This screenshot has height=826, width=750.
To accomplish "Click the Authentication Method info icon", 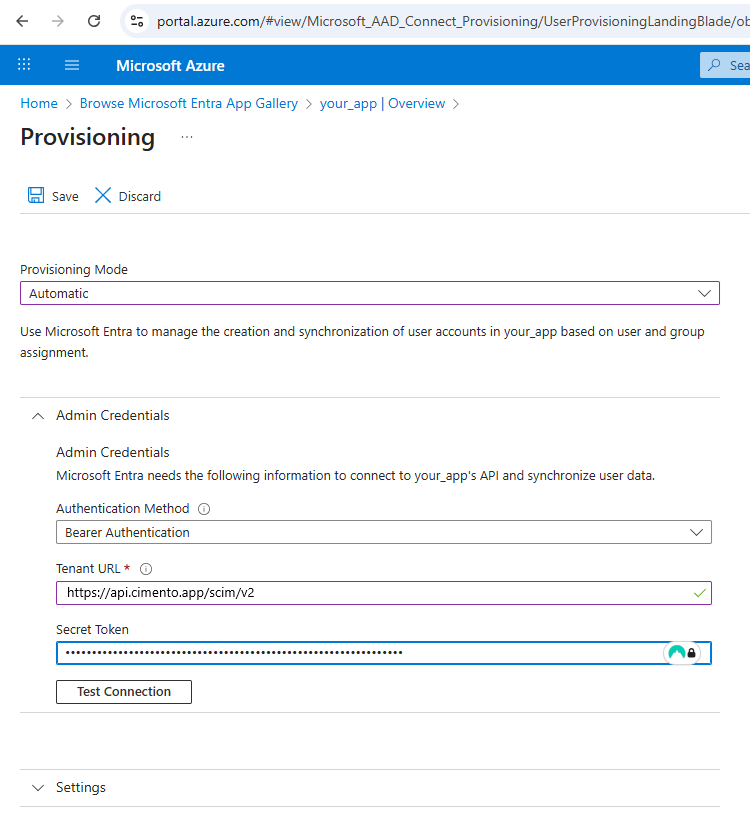I will point(204,509).
